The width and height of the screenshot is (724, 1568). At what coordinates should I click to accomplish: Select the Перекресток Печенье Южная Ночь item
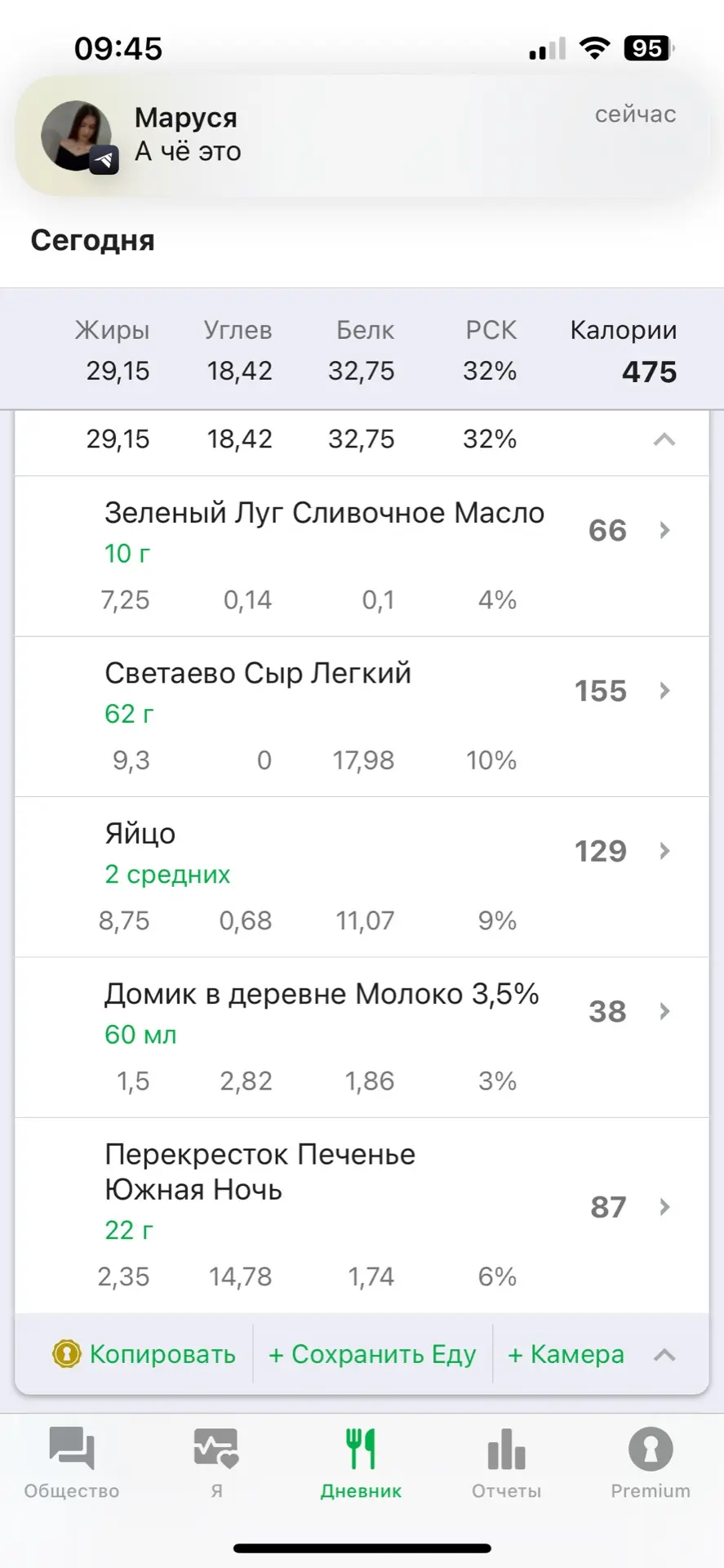point(260,1172)
